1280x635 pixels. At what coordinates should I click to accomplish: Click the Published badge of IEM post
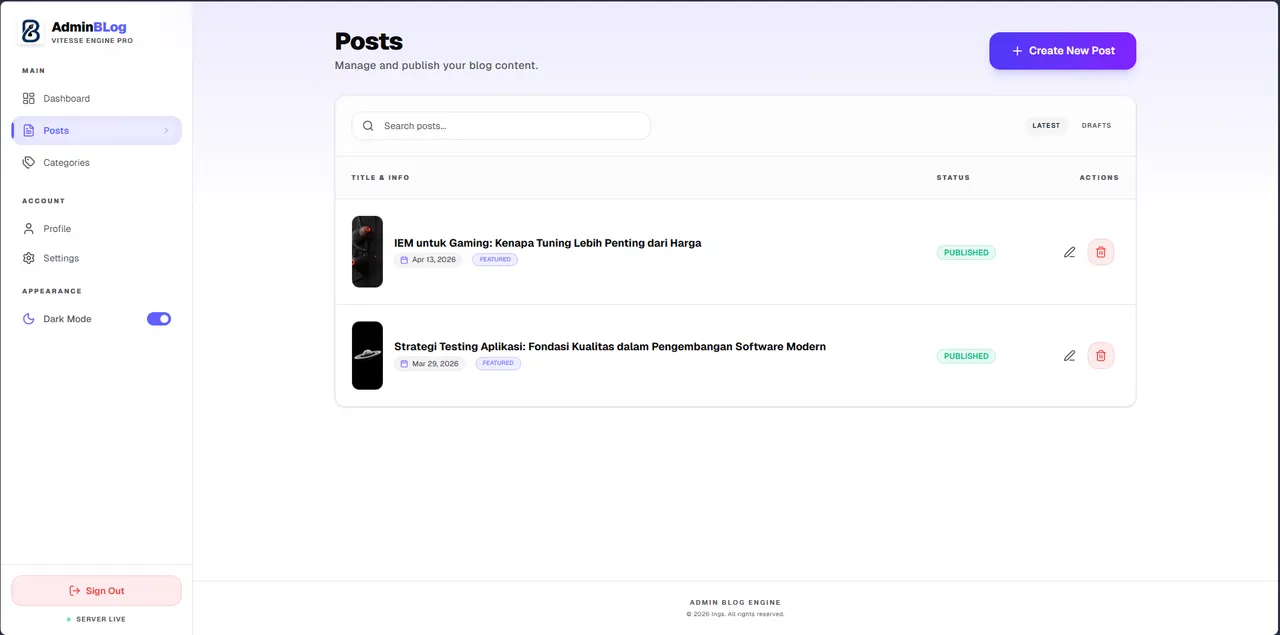966,253
